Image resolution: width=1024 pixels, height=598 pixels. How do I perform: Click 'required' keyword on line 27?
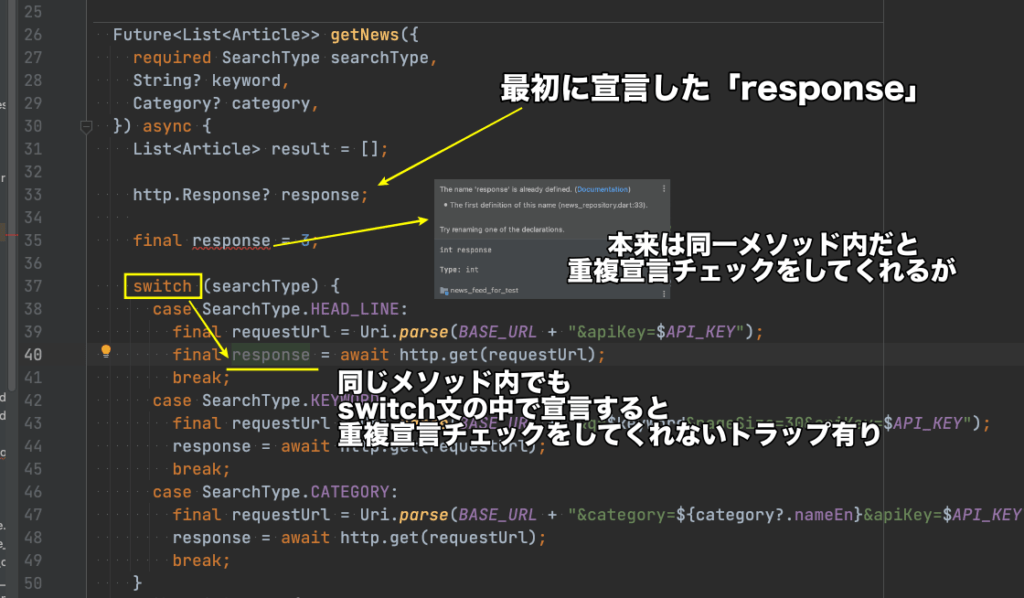tap(172, 57)
